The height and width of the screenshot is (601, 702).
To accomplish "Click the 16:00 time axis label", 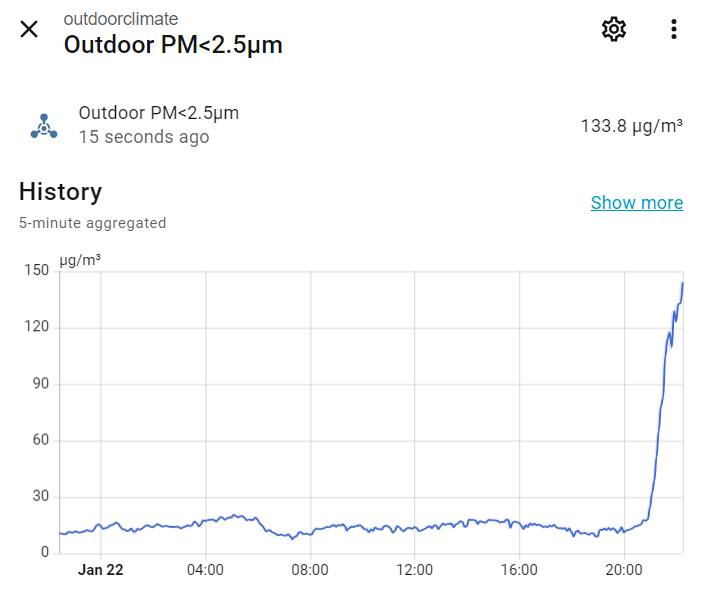I will coord(519,570).
